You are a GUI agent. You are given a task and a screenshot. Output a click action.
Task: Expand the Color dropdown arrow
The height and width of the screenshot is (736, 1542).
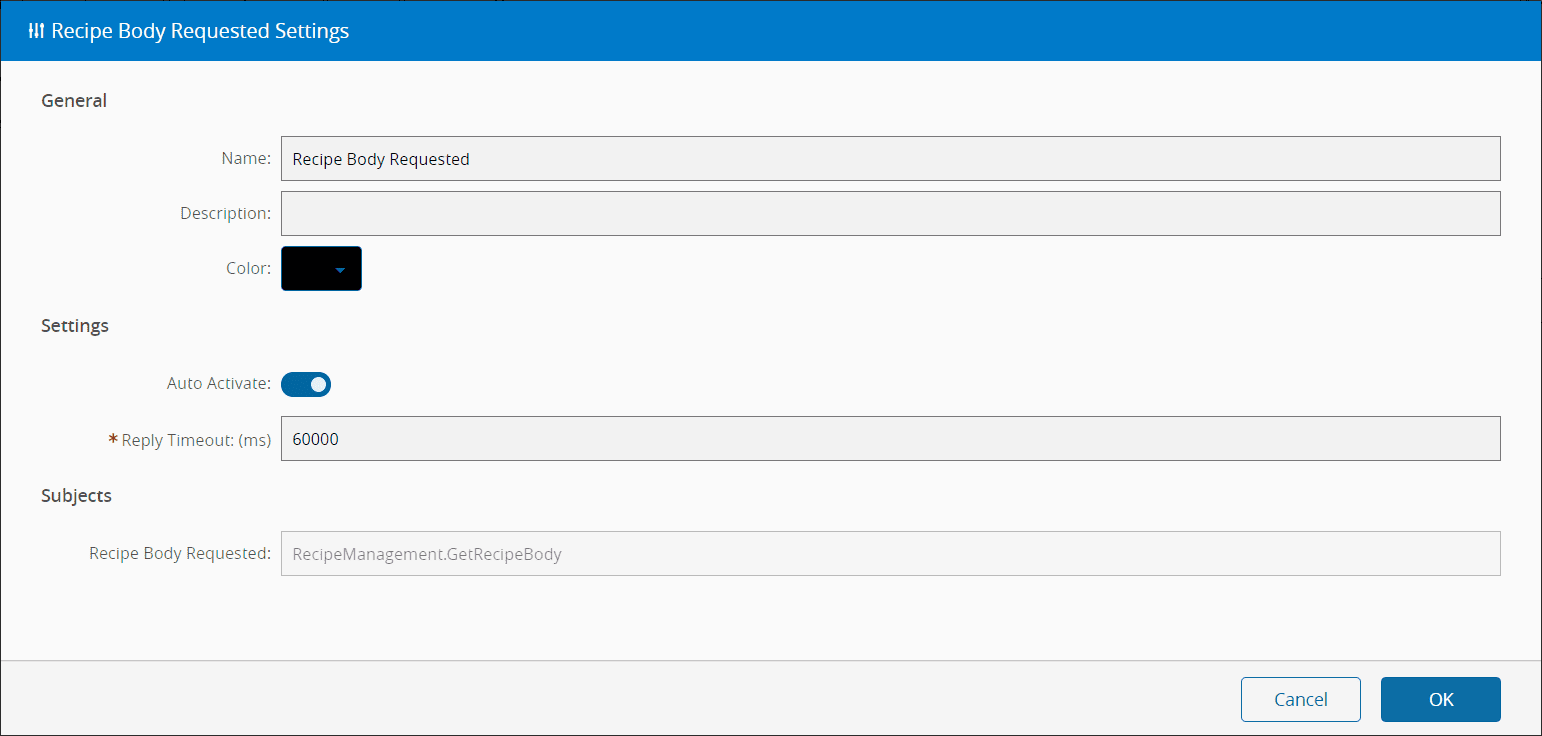(x=341, y=269)
